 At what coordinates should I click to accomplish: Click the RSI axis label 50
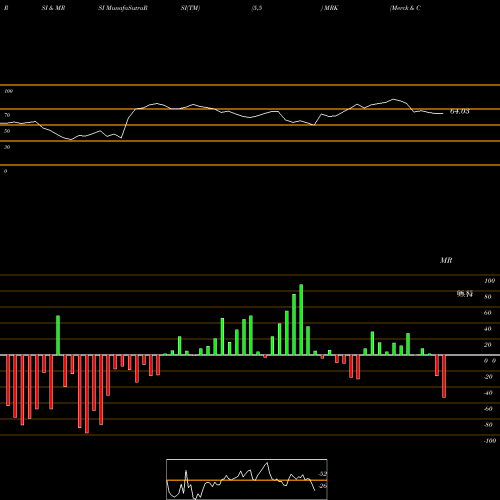tap(7, 131)
